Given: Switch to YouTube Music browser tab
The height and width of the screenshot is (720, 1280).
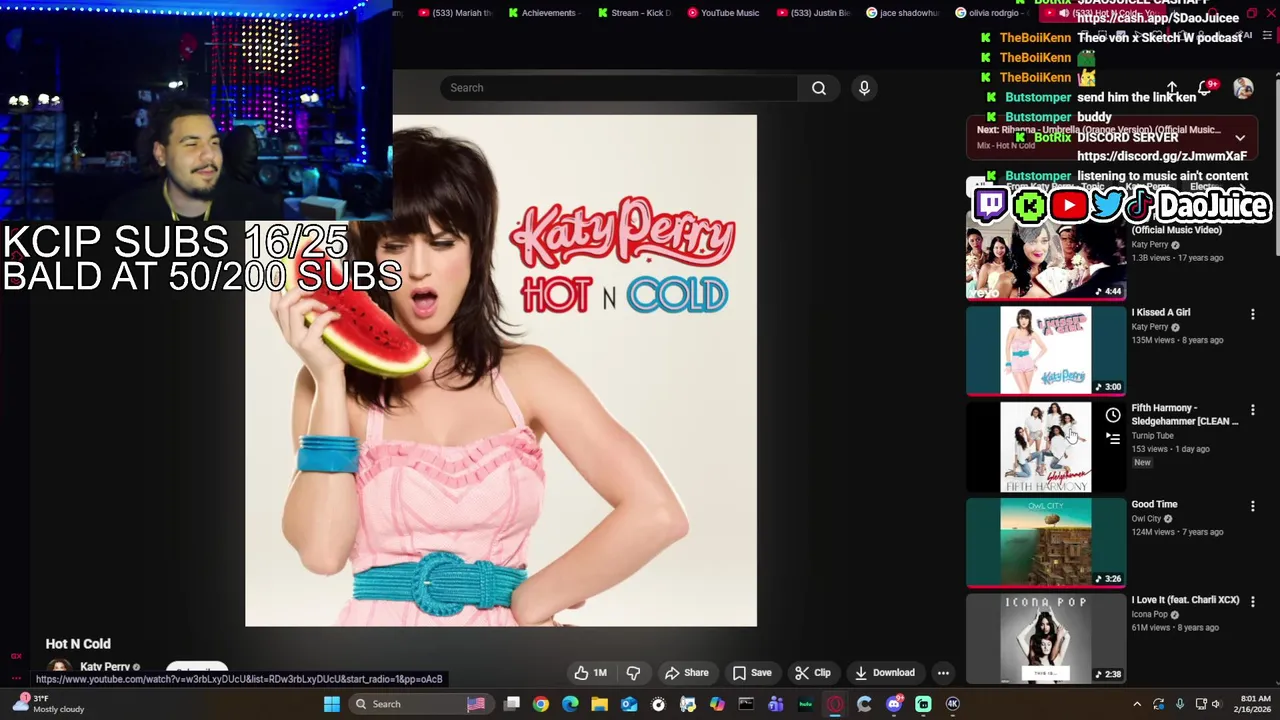Looking at the screenshot, I should point(722,13).
